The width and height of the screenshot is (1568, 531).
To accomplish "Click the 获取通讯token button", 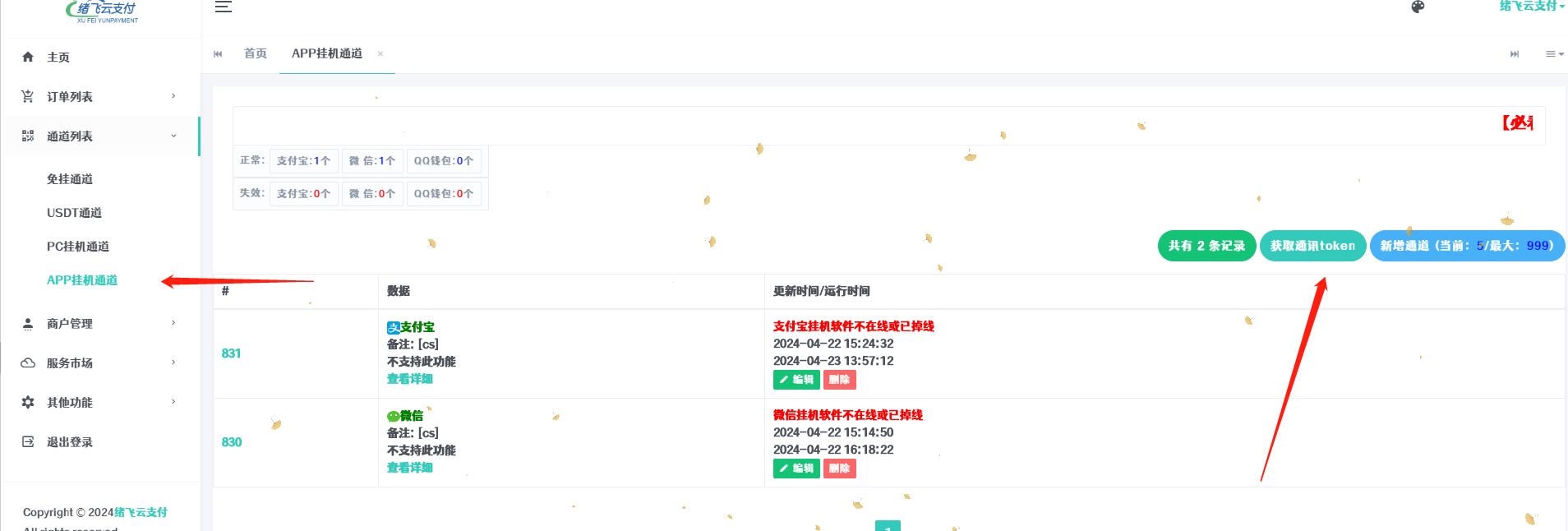I will (x=1312, y=246).
